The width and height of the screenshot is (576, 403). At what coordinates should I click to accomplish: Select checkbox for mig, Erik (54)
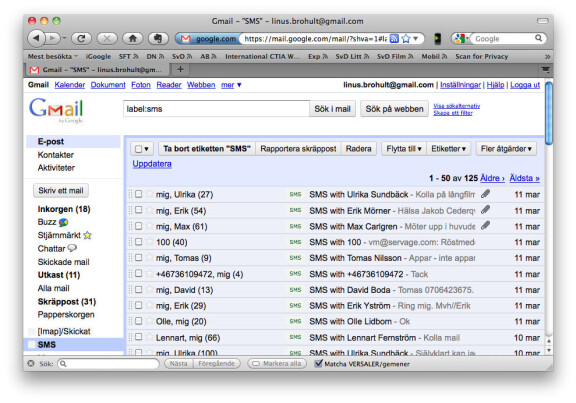[x=138, y=210]
